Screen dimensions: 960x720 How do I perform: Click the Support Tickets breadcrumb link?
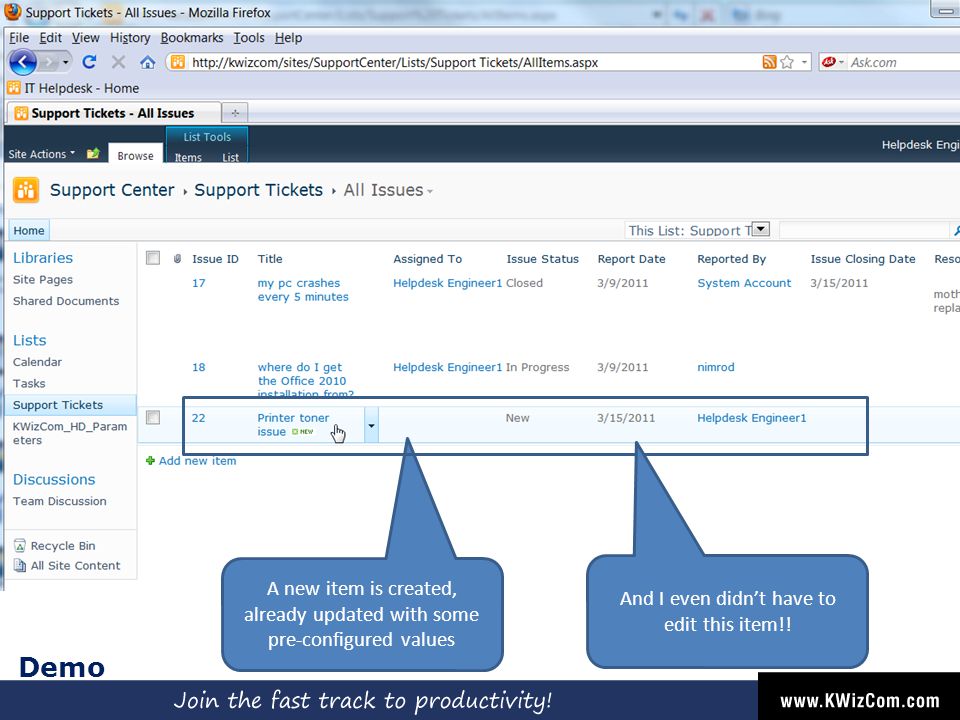click(258, 190)
